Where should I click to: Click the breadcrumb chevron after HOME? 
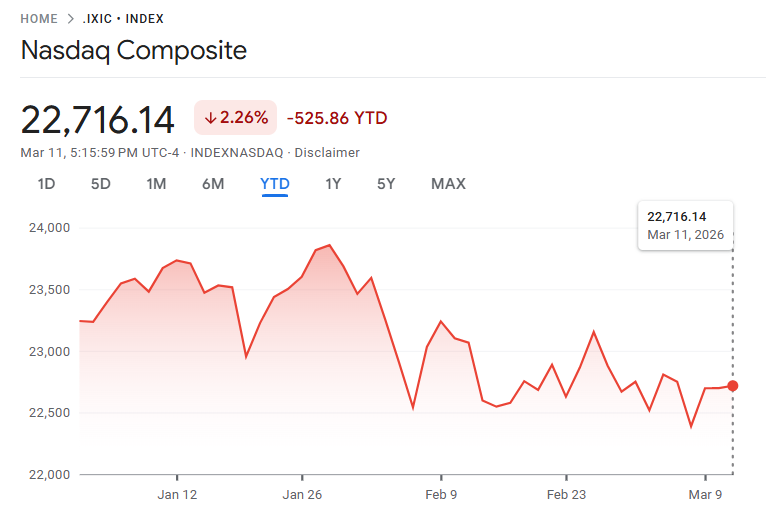coord(71,19)
